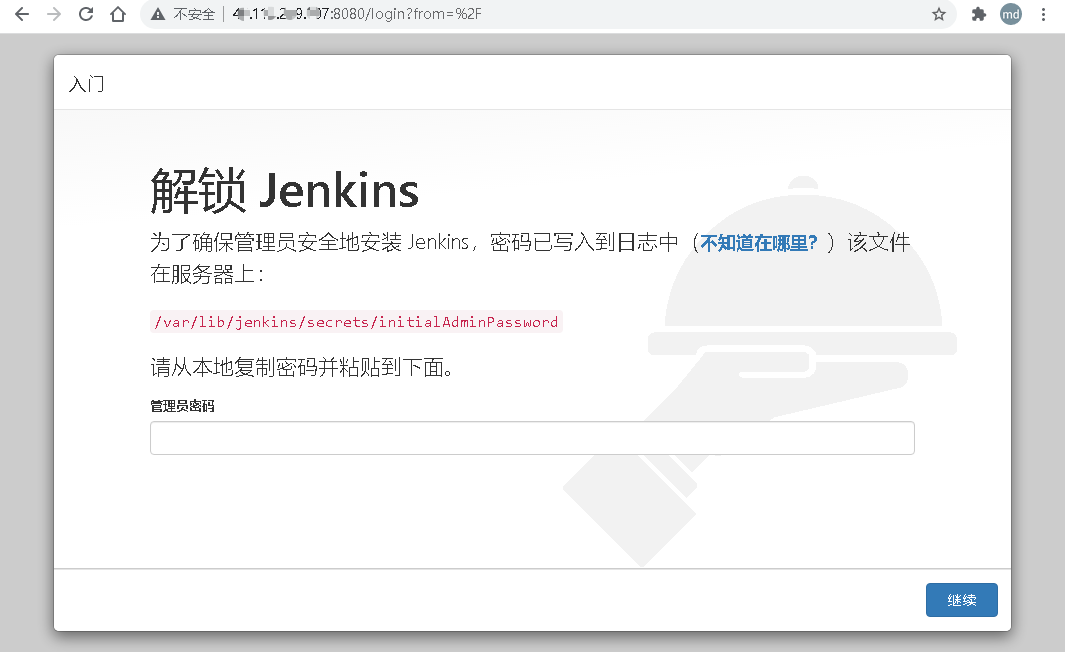The height and width of the screenshot is (652, 1065).
Task: Open the browser home page icon
Action: tap(118, 14)
